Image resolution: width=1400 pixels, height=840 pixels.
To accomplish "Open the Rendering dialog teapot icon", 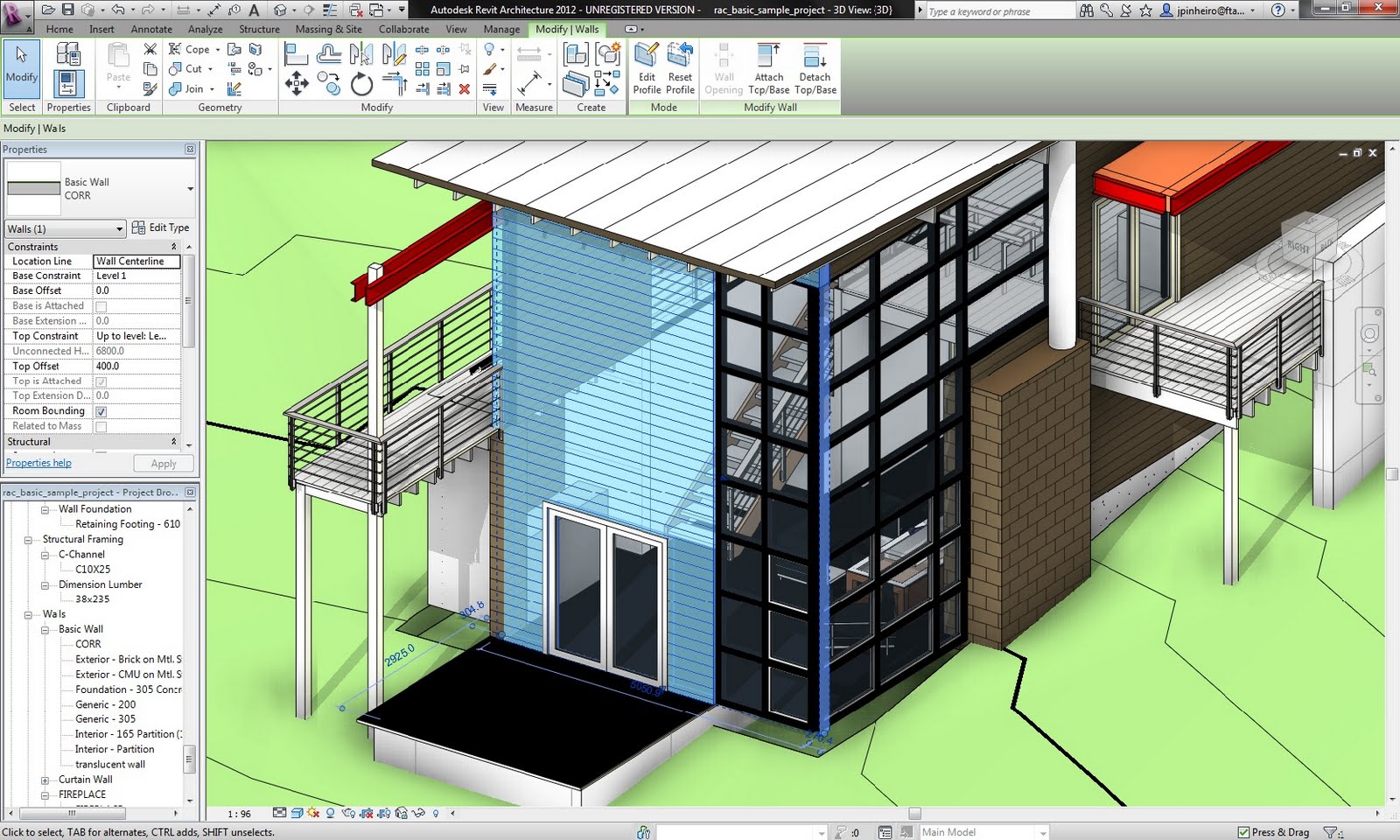I will click(347, 813).
